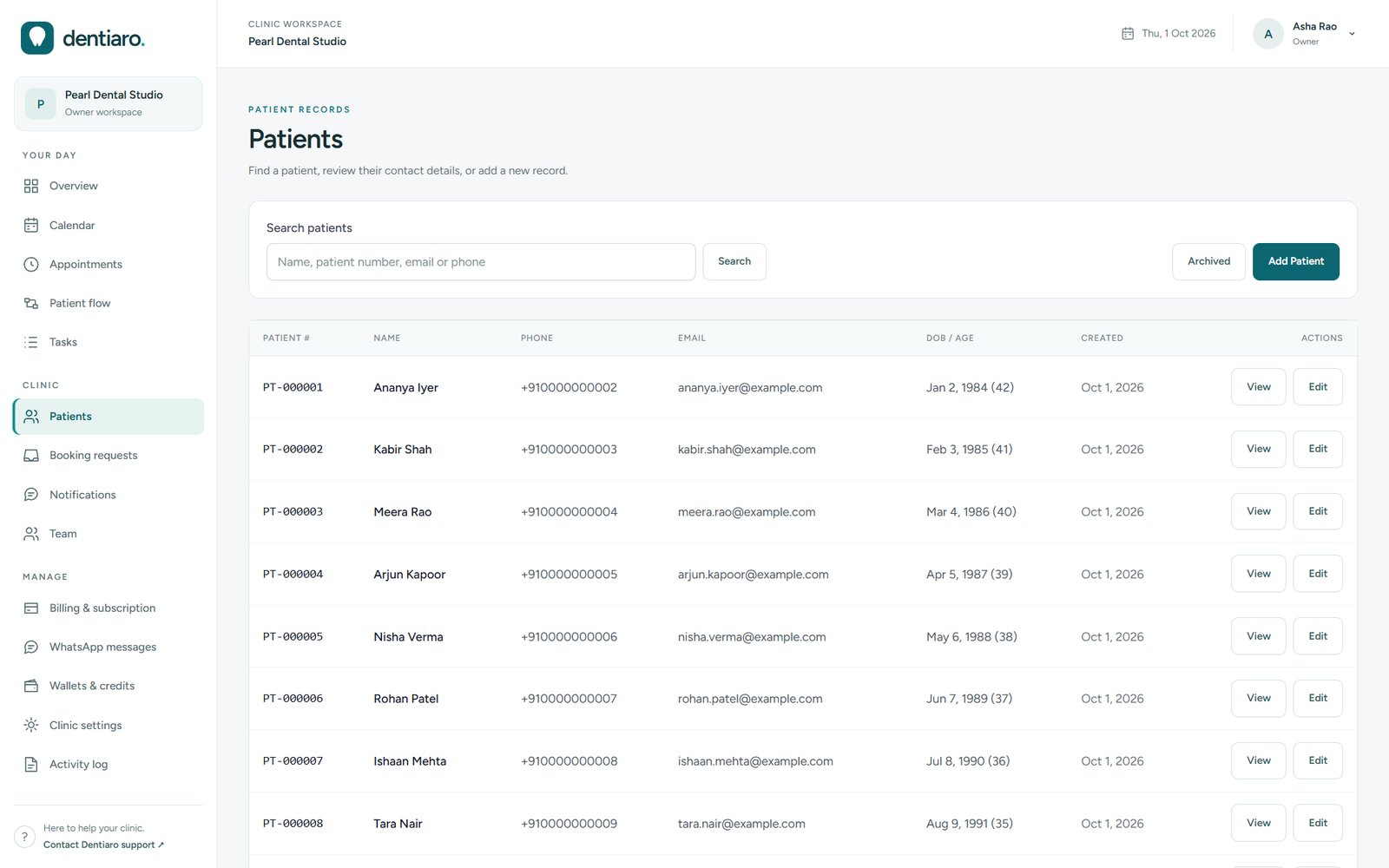Click the Patients people icon in sidebar

coord(31,417)
